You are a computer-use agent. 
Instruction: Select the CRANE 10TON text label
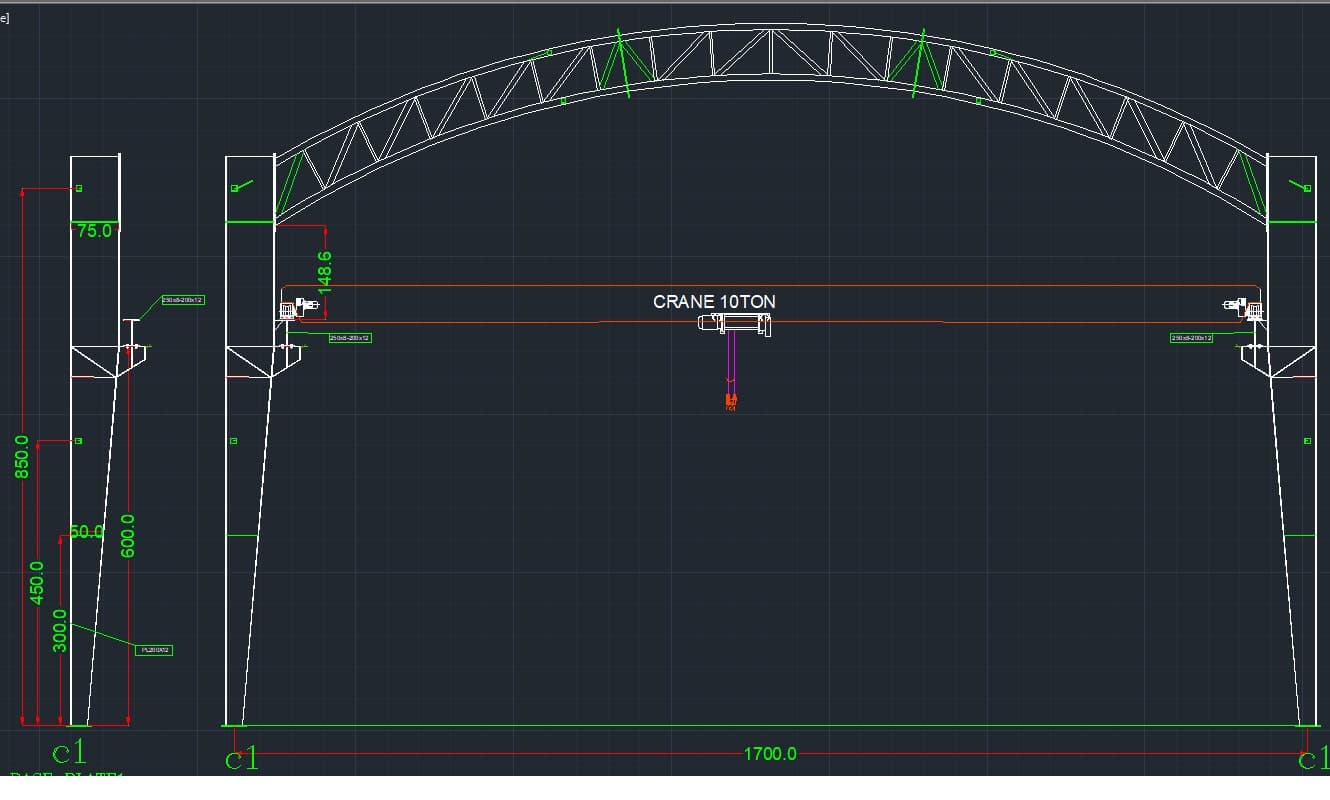(714, 301)
